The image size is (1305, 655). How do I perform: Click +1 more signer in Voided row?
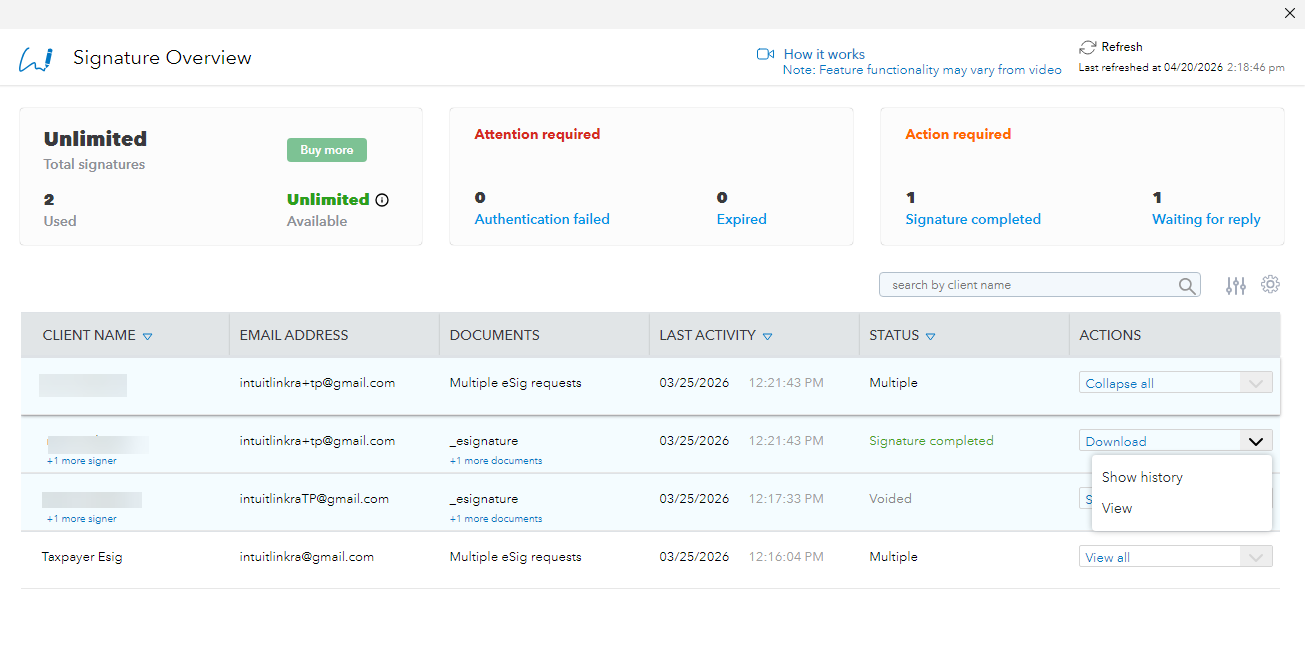point(82,519)
